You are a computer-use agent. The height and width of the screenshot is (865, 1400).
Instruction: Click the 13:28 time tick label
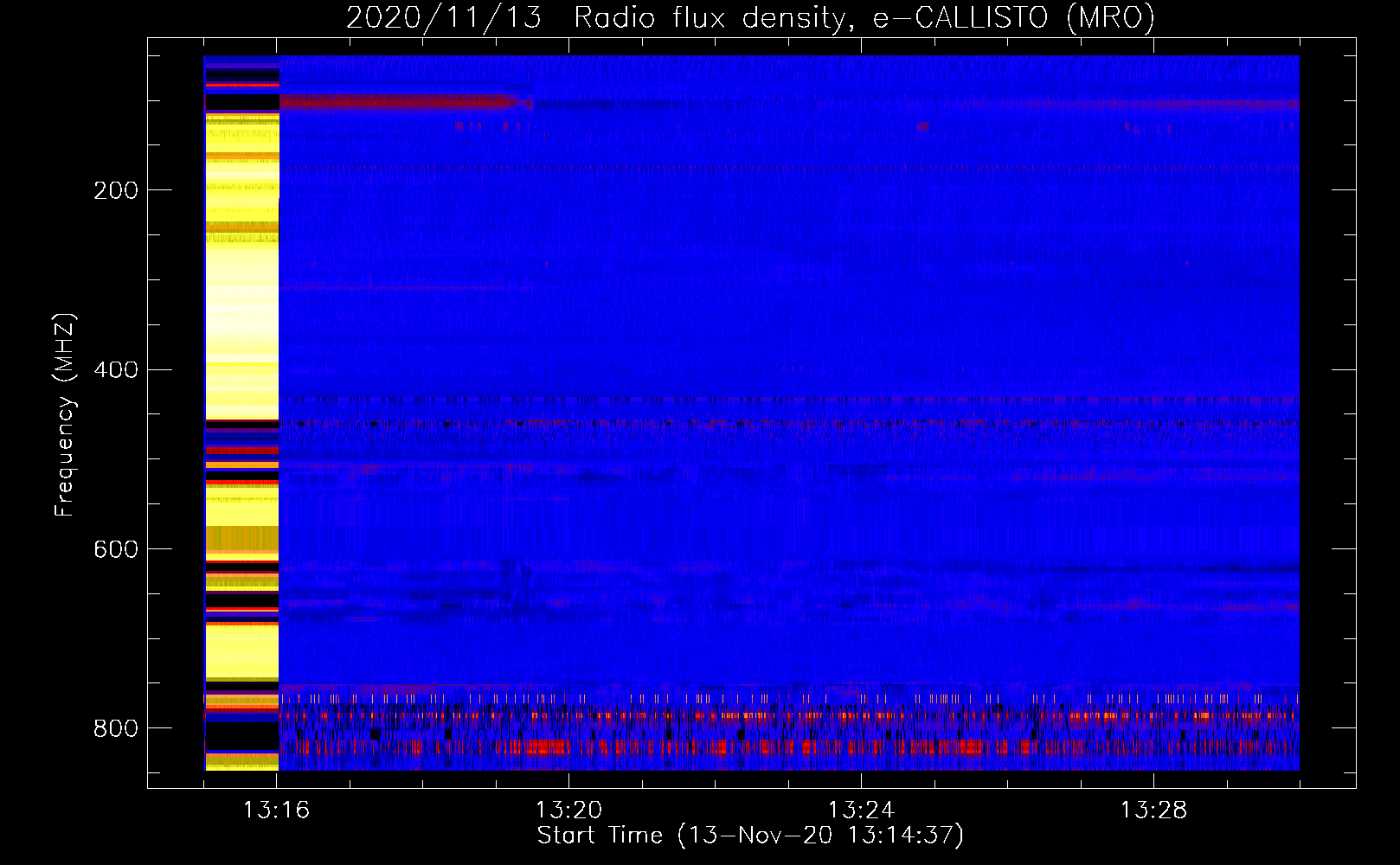click(1153, 811)
